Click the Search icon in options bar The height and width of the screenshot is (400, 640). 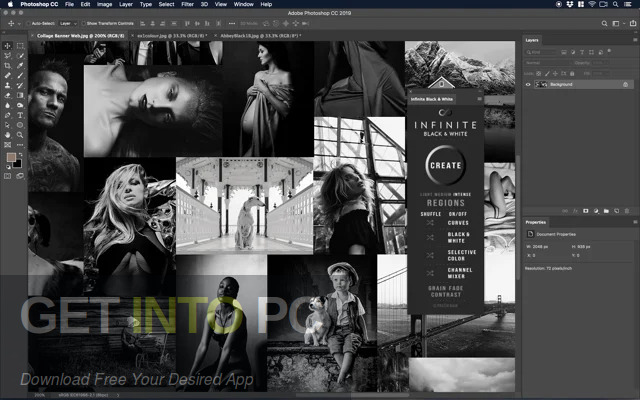point(604,24)
